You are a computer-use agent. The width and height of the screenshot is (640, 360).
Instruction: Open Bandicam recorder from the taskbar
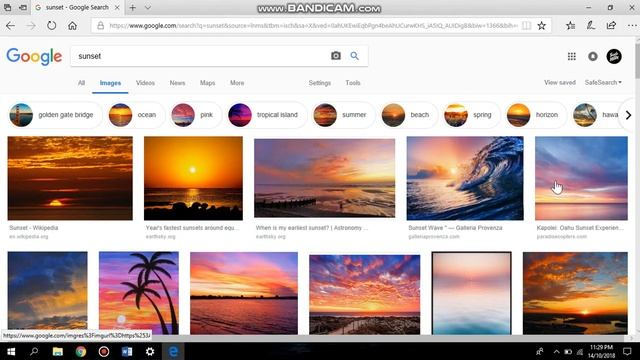[x=104, y=351]
